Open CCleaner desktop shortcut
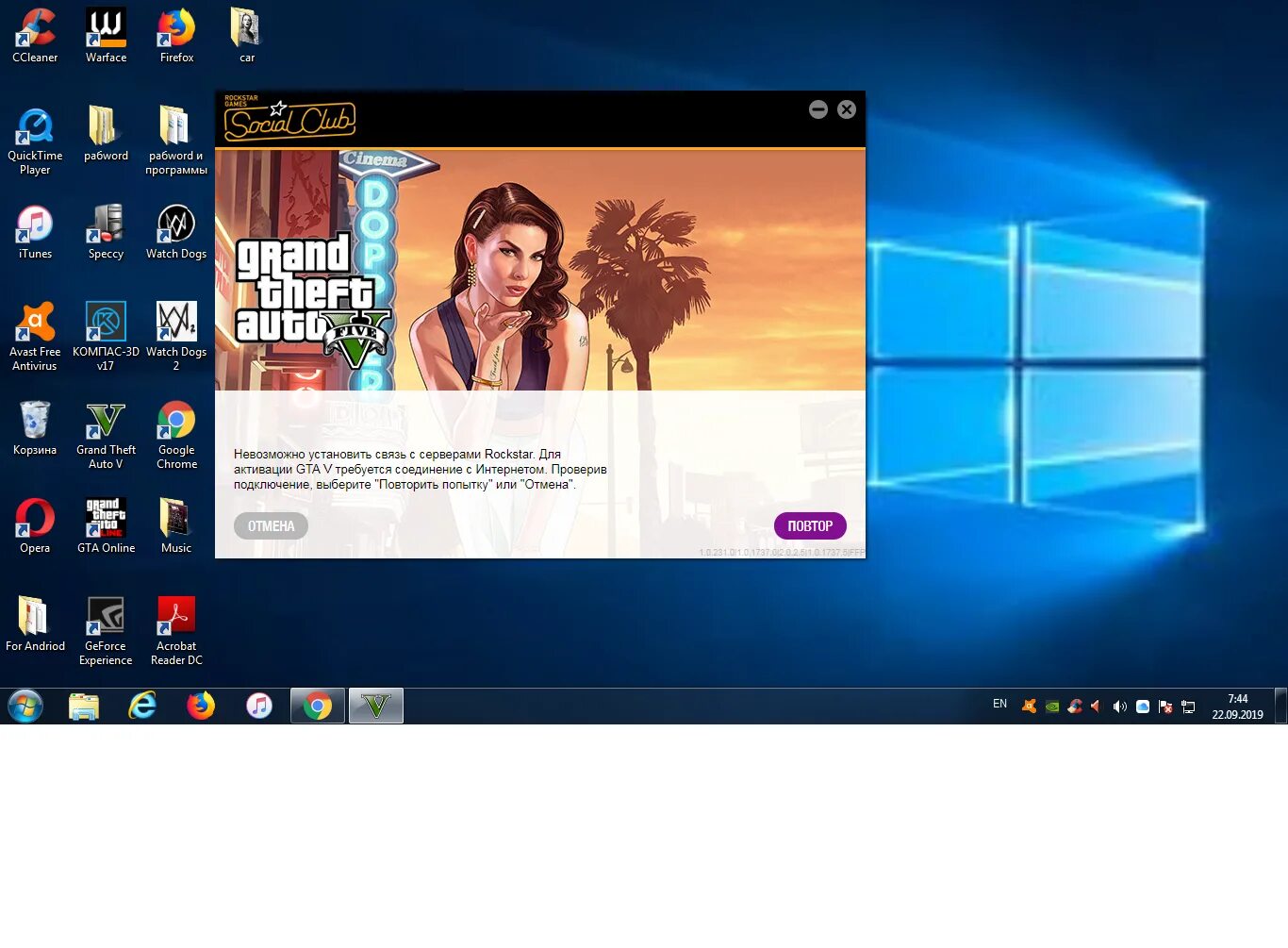This screenshot has width=1288, height=948. [35, 36]
